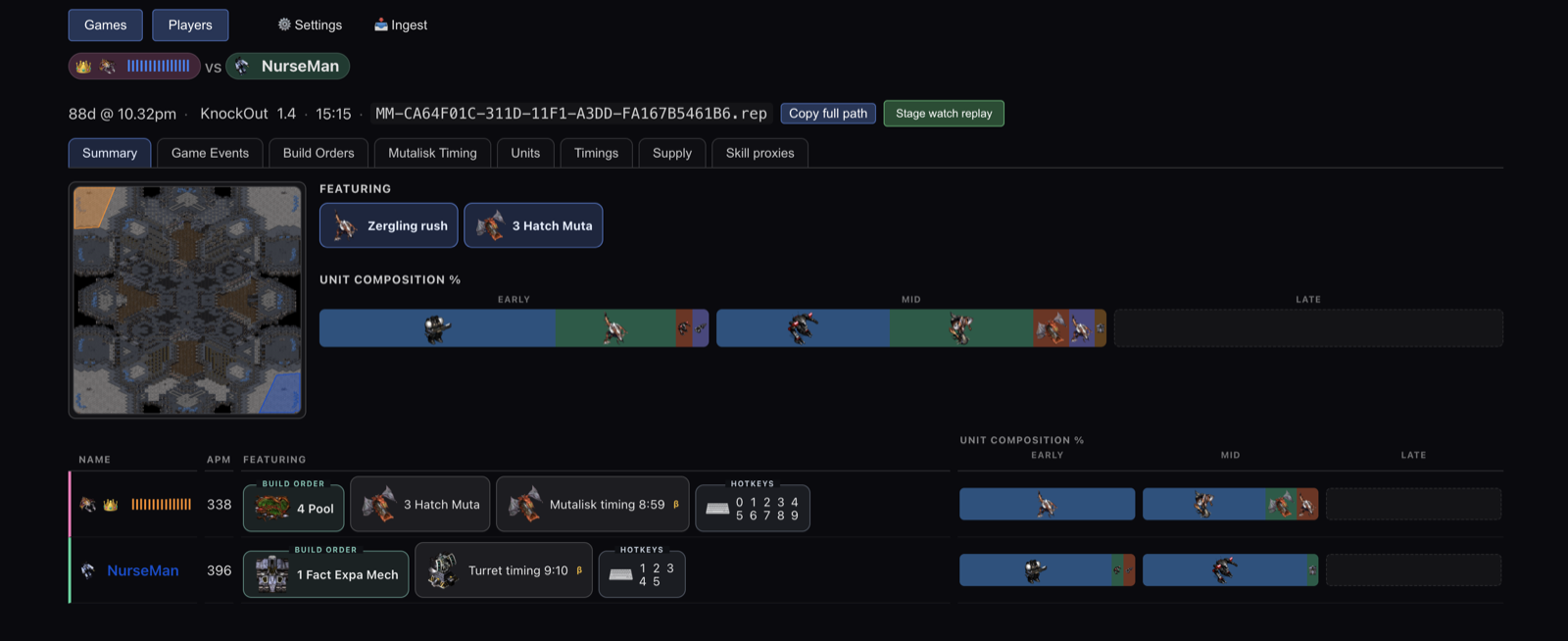Open the Supply tab
Image resolution: width=1568 pixels, height=641 pixels.
coord(672,153)
